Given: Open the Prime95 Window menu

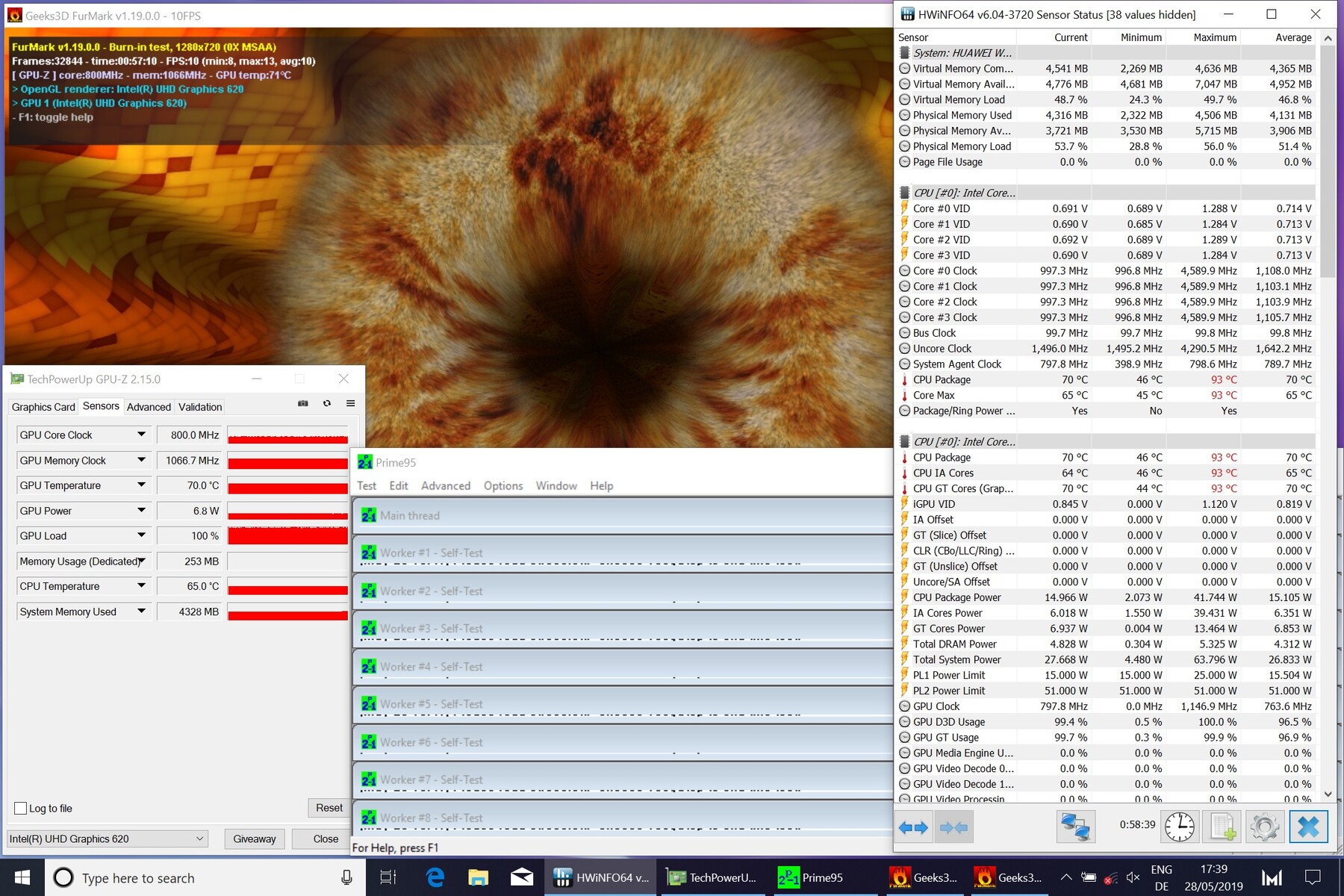Looking at the screenshot, I should (556, 485).
